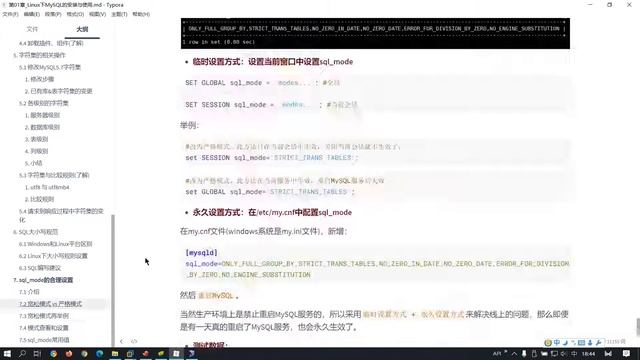This screenshot has height=360, width=640.
Task: Click the SET GLOBAL sql_mode code line
Action: click(263, 83)
